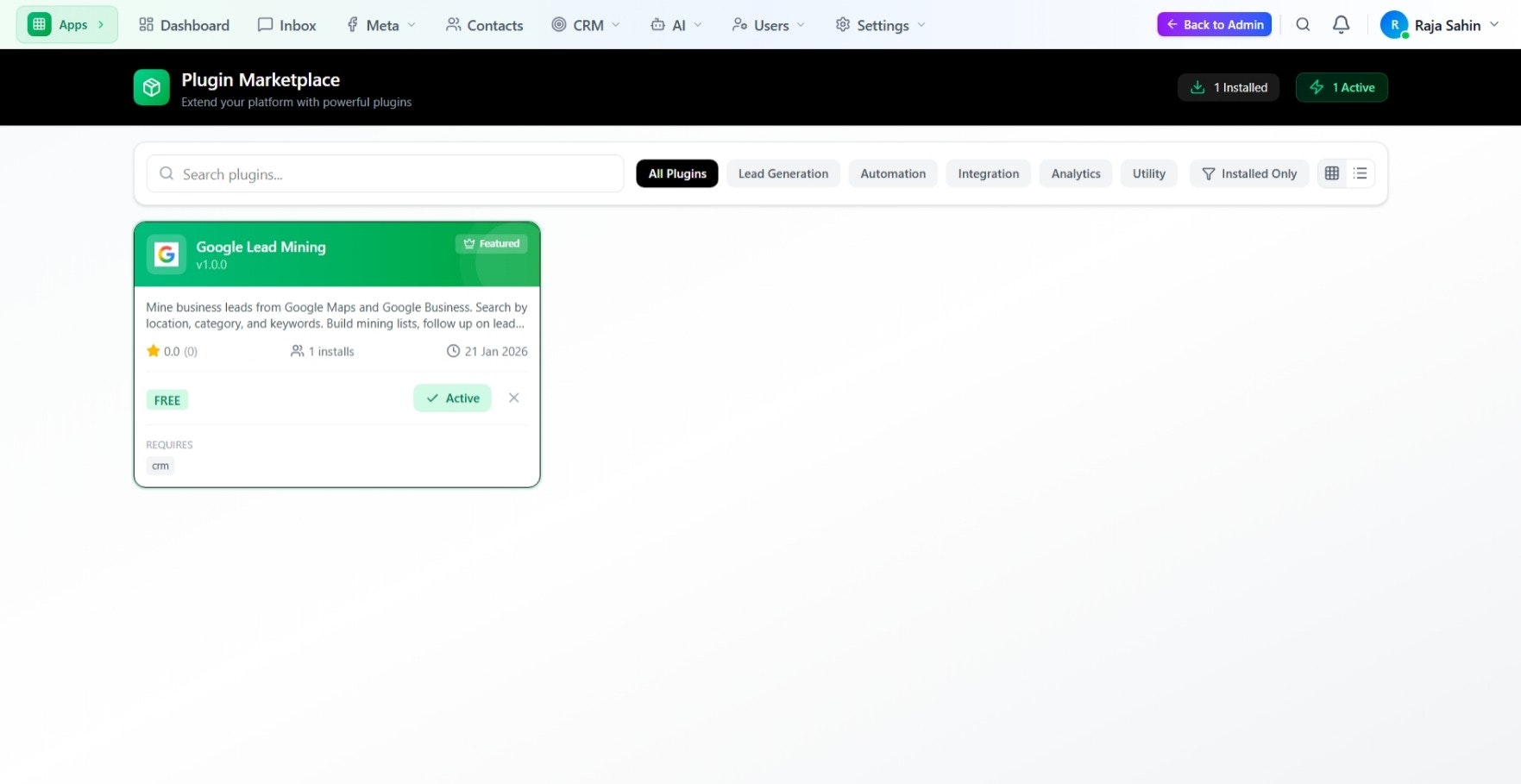Select the Analytics filter tab
Image resolution: width=1521 pixels, height=784 pixels.
(x=1076, y=173)
